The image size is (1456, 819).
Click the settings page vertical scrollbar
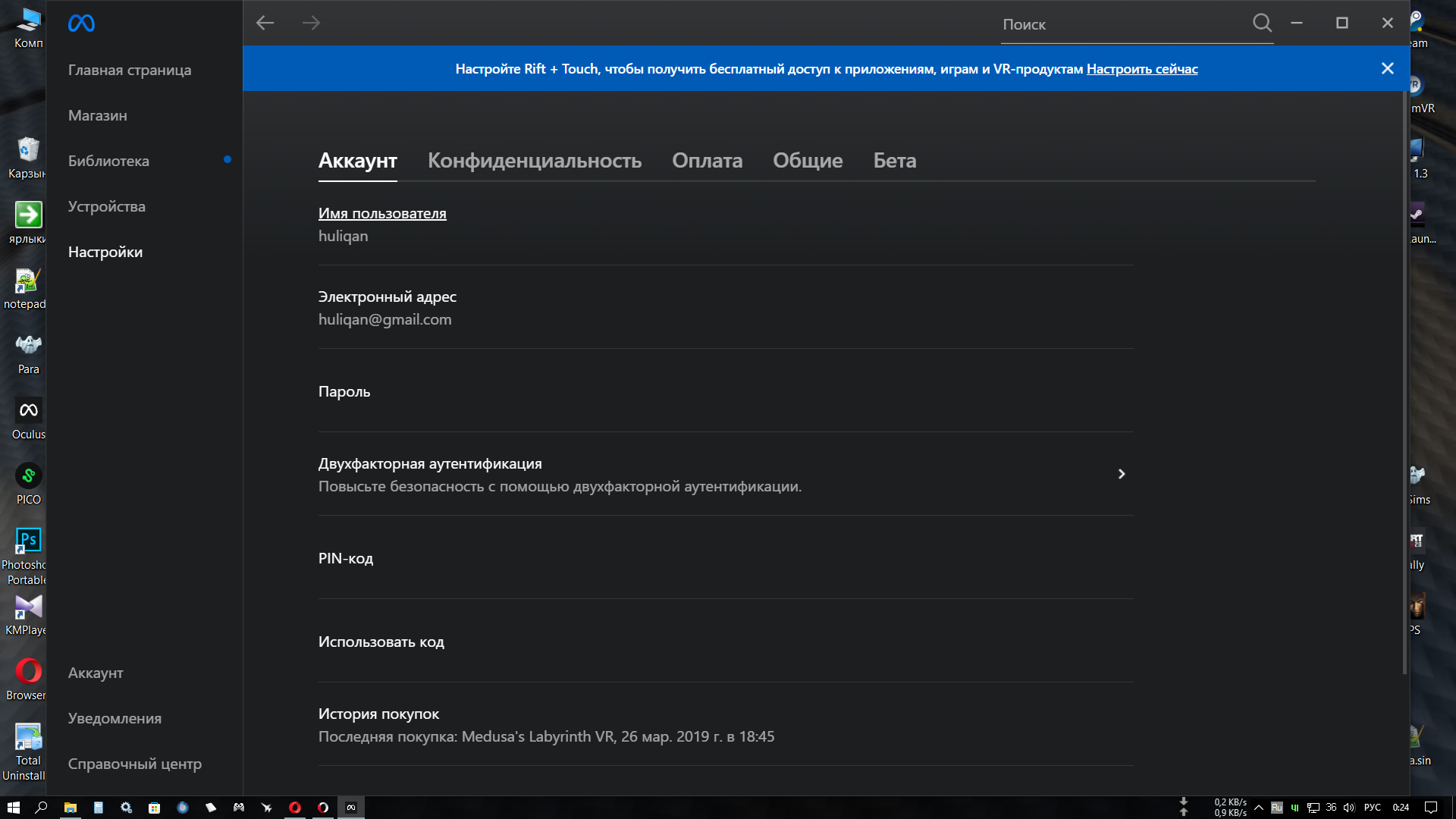[1404, 383]
